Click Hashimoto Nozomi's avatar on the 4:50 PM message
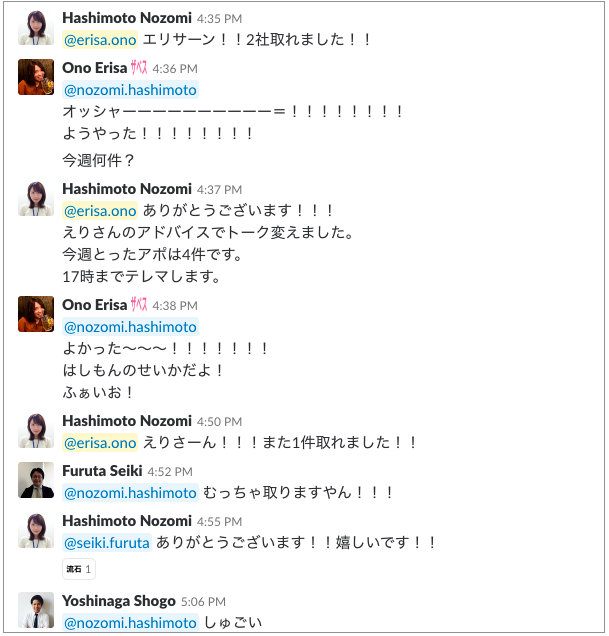Viewport: 609px width, 636px height. (x=35, y=430)
